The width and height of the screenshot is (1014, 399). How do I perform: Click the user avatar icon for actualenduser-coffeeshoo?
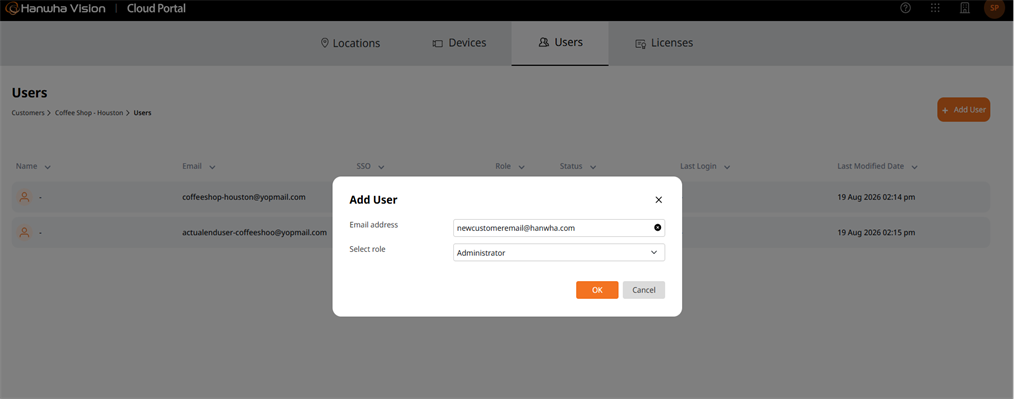pos(25,232)
